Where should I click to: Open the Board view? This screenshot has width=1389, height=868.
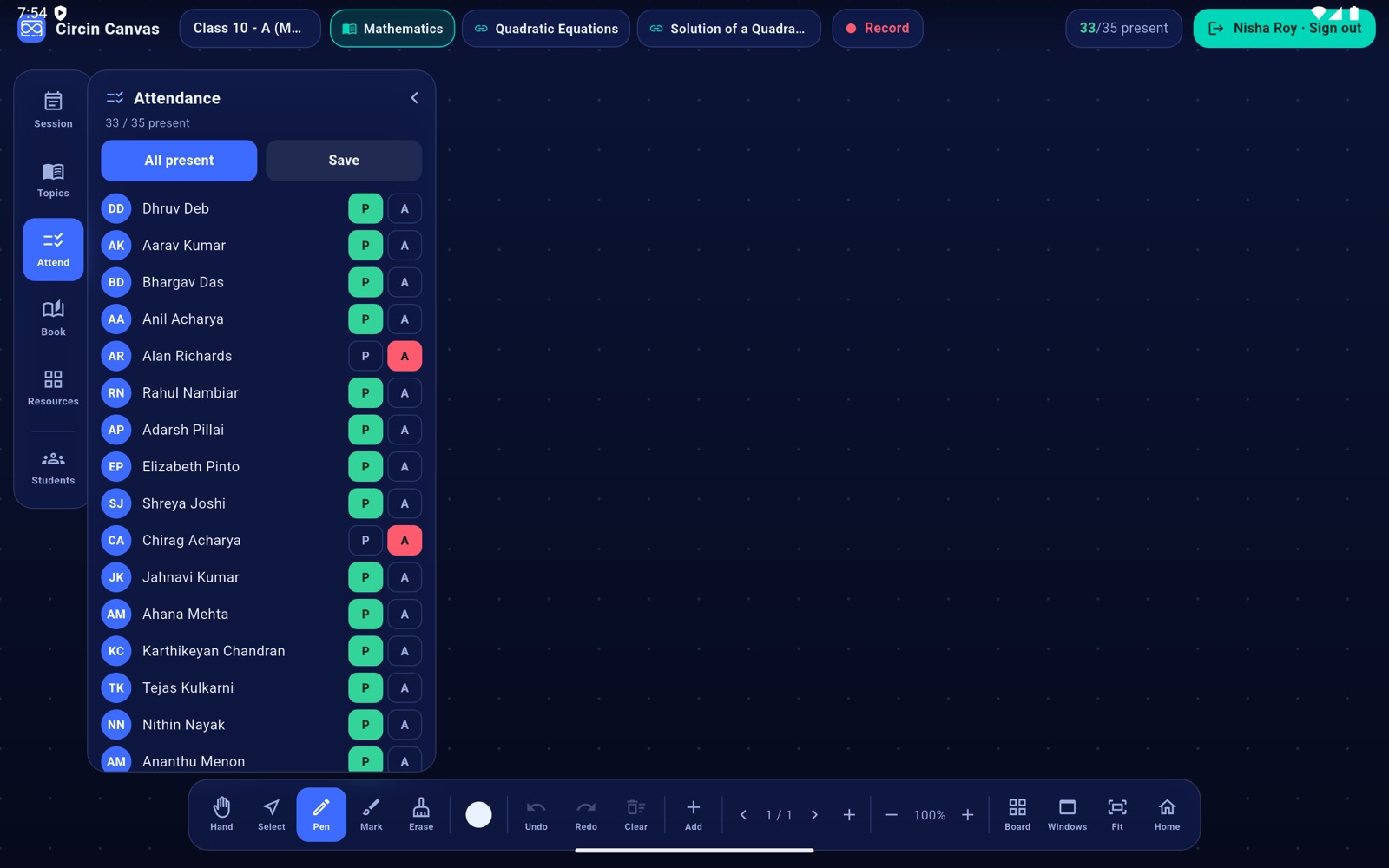[1017, 814]
